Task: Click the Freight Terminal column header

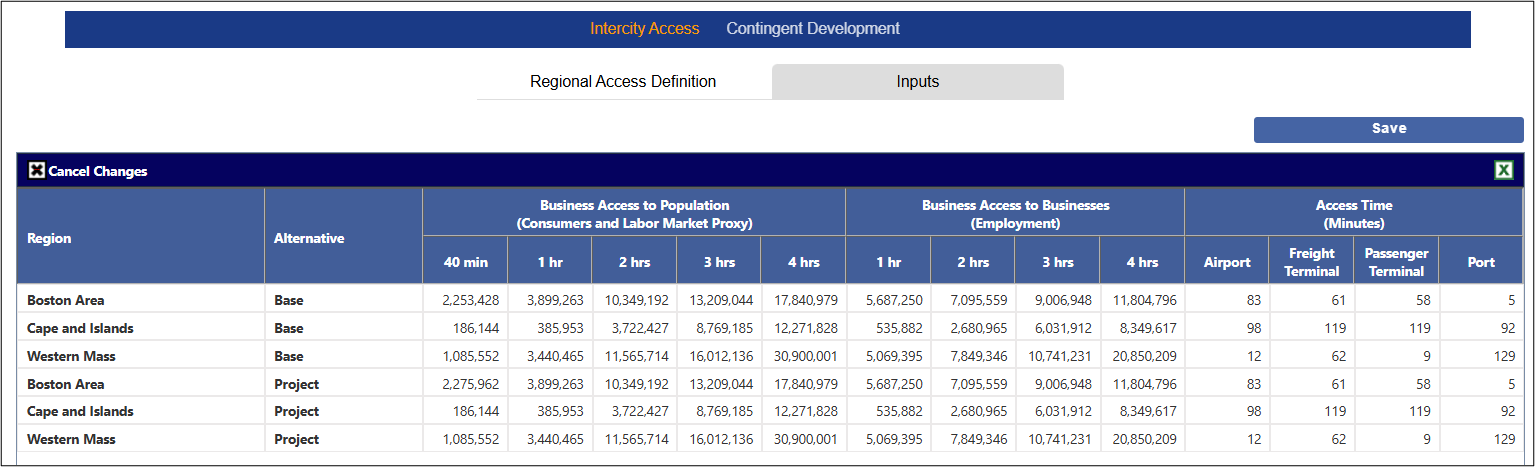Action: tap(1311, 262)
